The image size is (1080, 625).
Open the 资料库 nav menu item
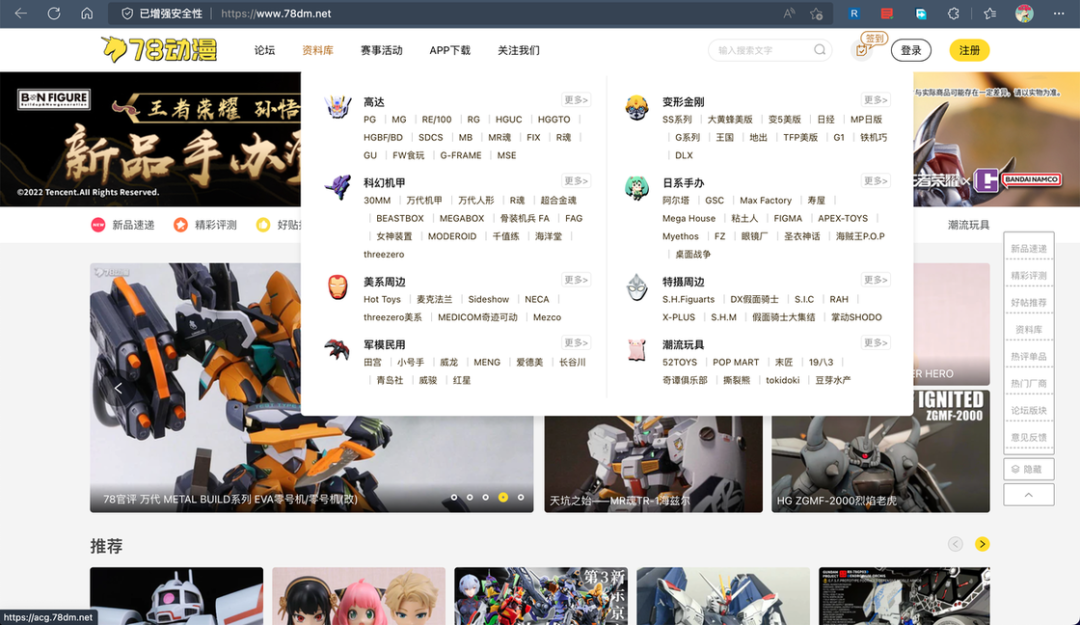[x=318, y=50]
